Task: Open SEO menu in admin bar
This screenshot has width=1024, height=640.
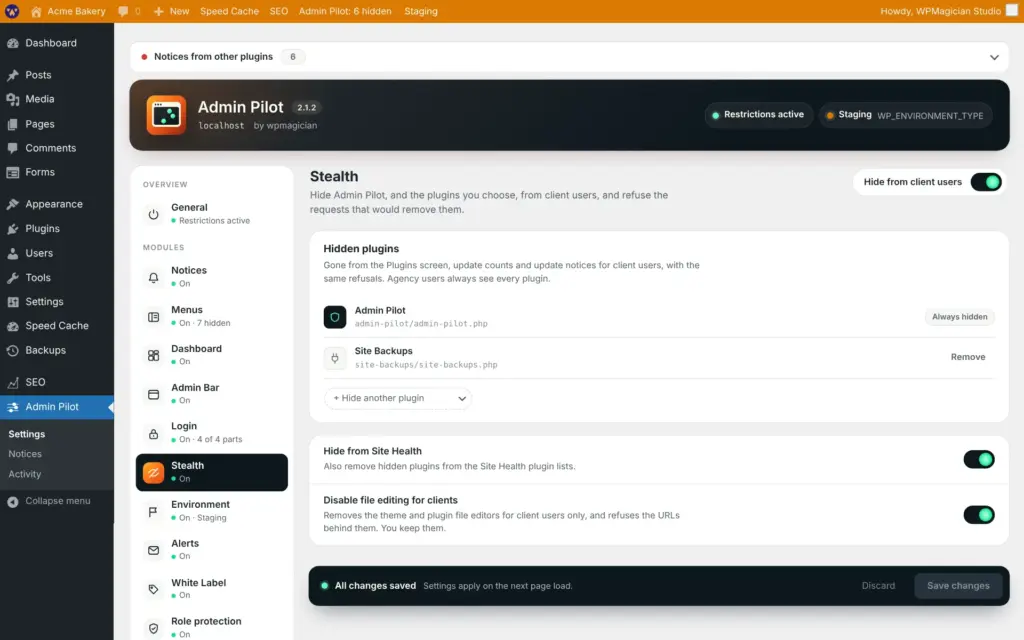Action: click(x=279, y=11)
